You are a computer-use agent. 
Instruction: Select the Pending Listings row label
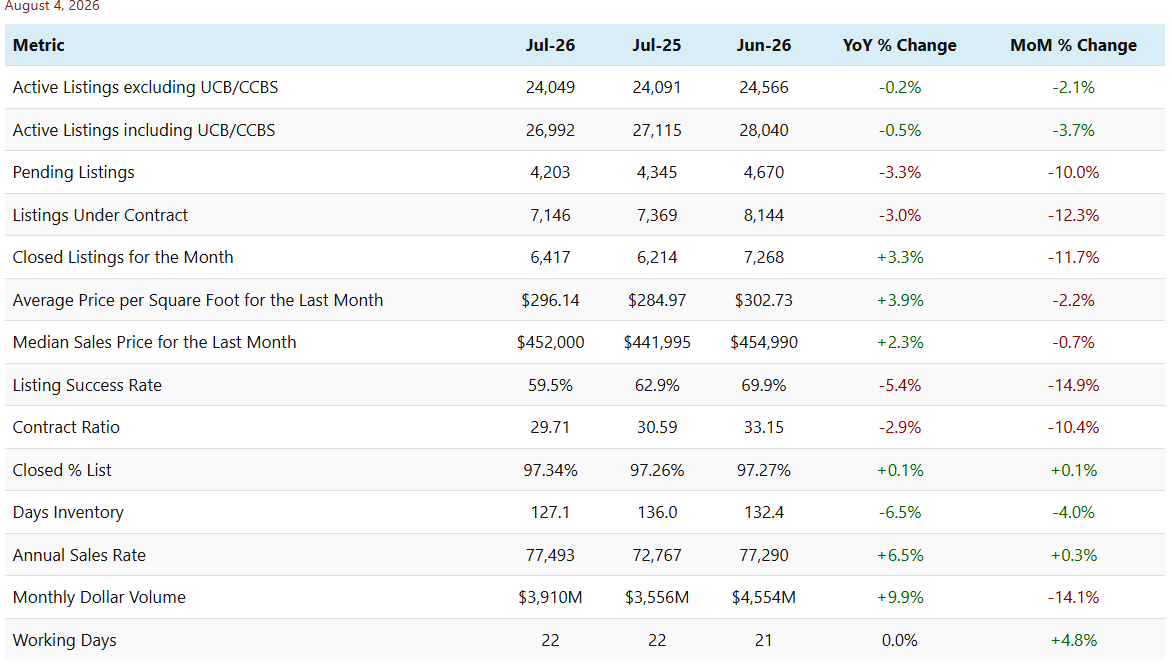pos(73,173)
